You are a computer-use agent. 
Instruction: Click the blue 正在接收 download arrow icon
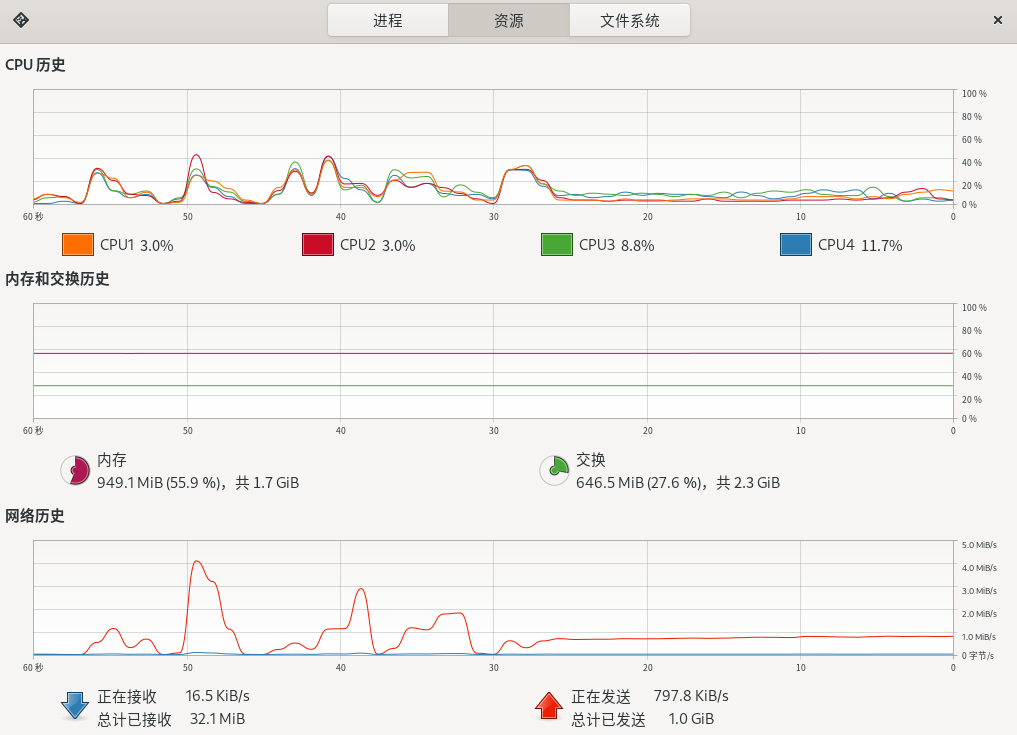click(x=75, y=706)
